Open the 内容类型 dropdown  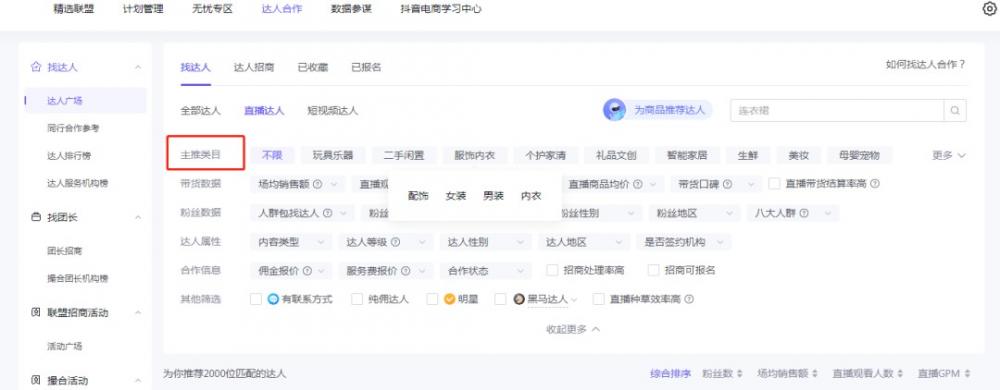[291, 242]
